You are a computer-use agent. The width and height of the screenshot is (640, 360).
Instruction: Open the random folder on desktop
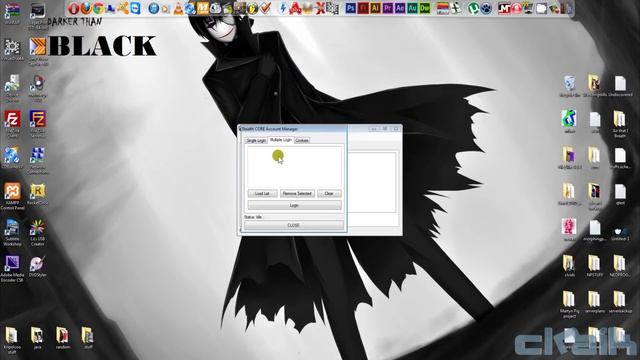click(62, 338)
